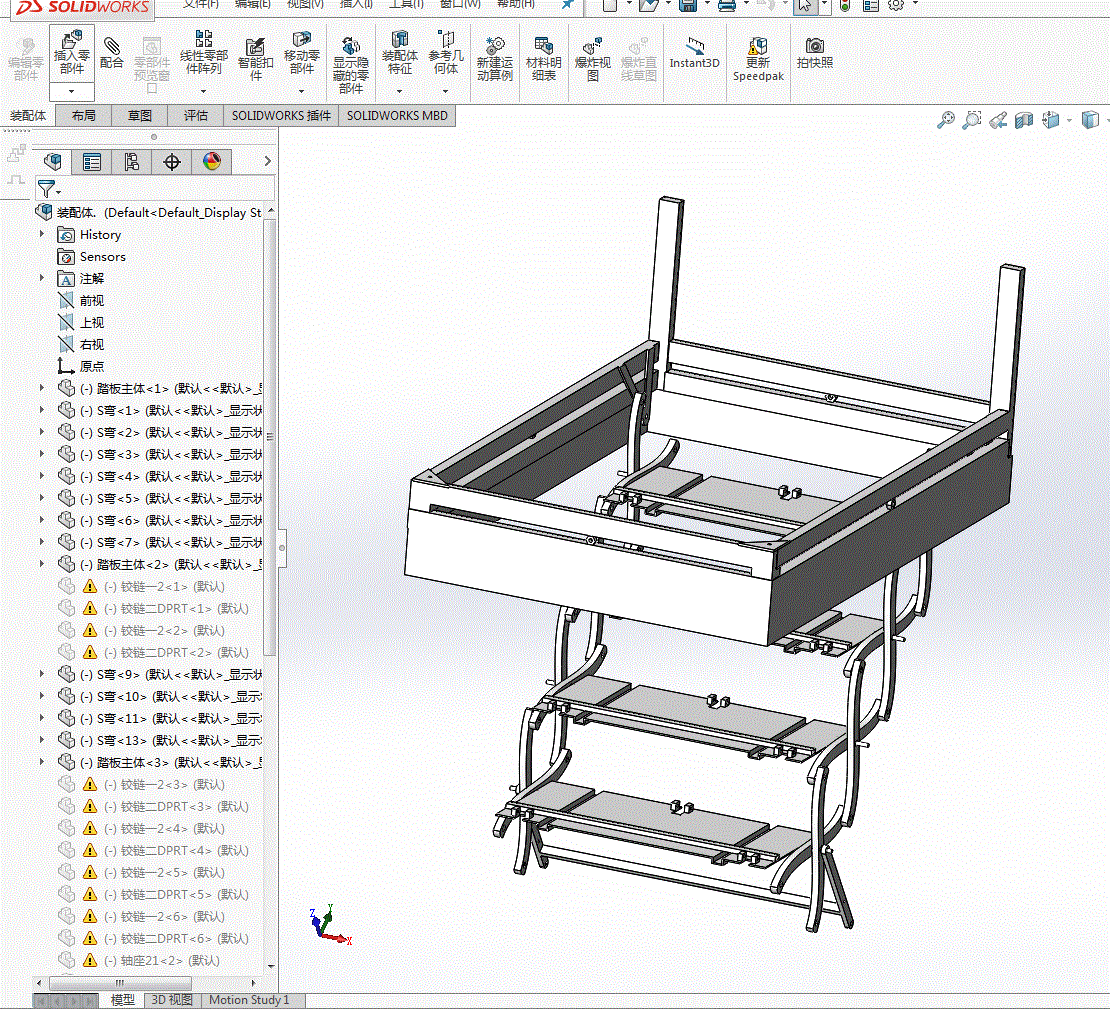Click Smart Fasteners (智能扣件) icon
The image size is (1110, 1009).
256,58
